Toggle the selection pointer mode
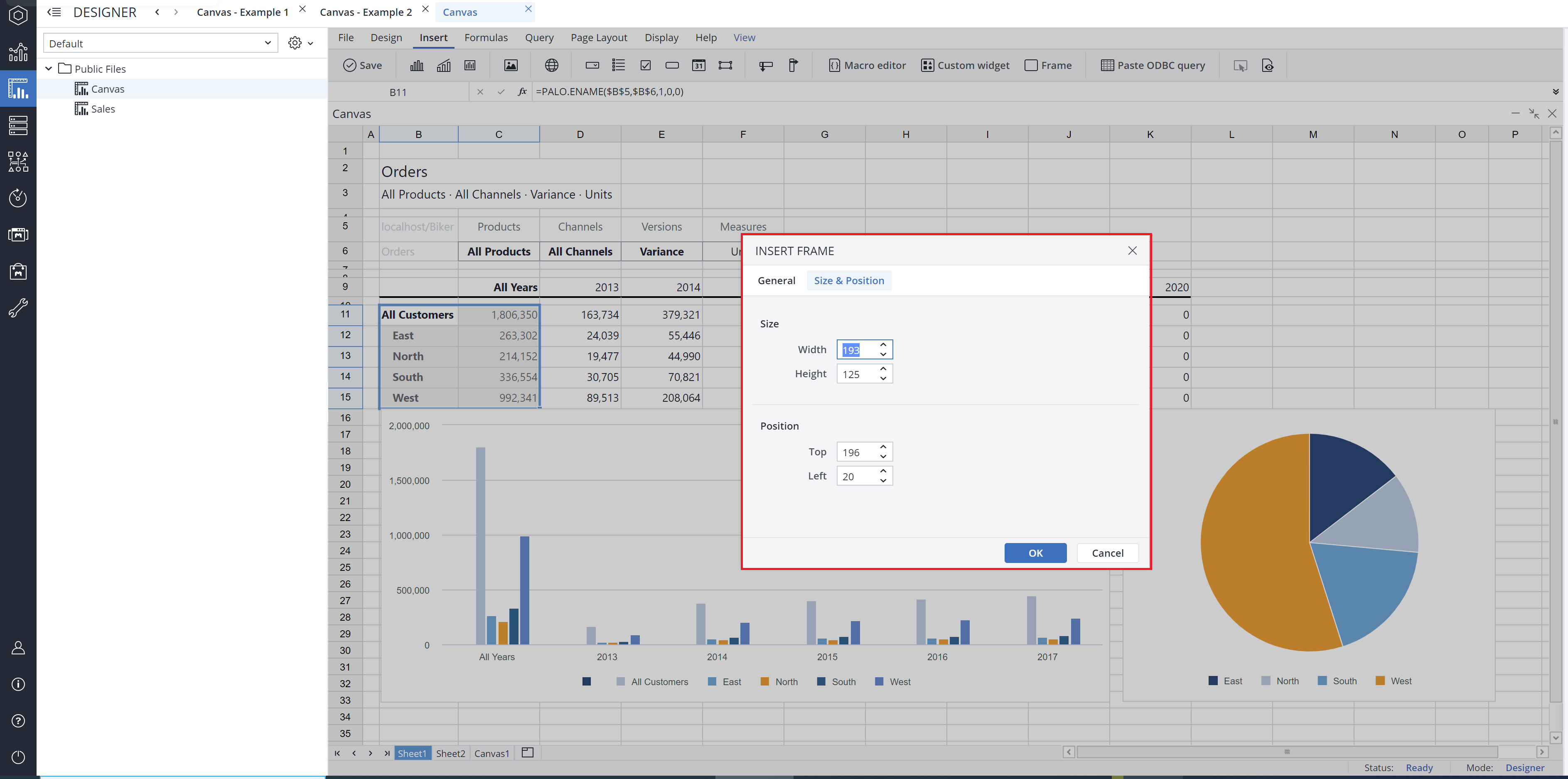The height and width of the screenshot is (779, 1568). 1240,65
